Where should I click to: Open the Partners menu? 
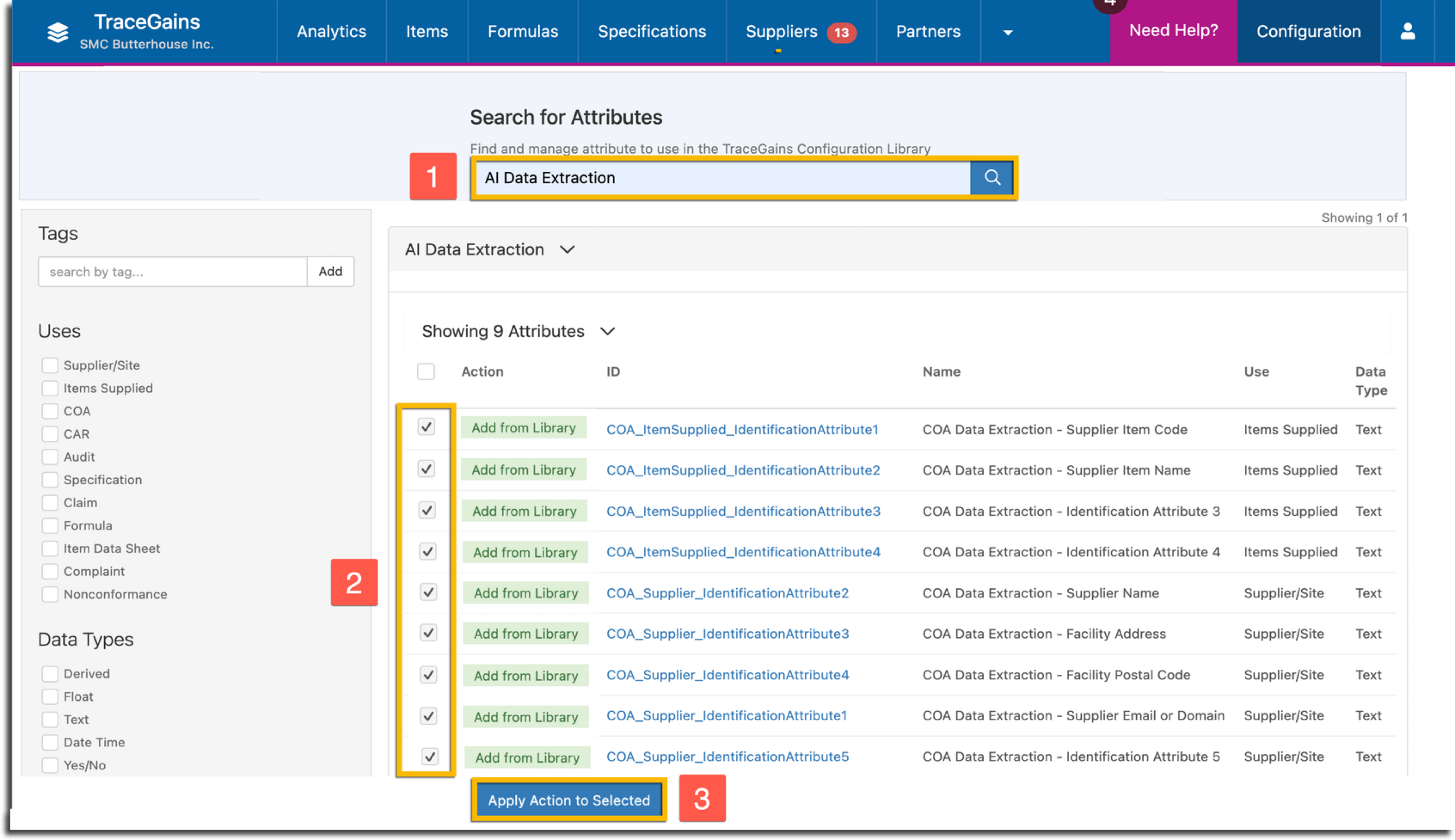tap(928, 31)
